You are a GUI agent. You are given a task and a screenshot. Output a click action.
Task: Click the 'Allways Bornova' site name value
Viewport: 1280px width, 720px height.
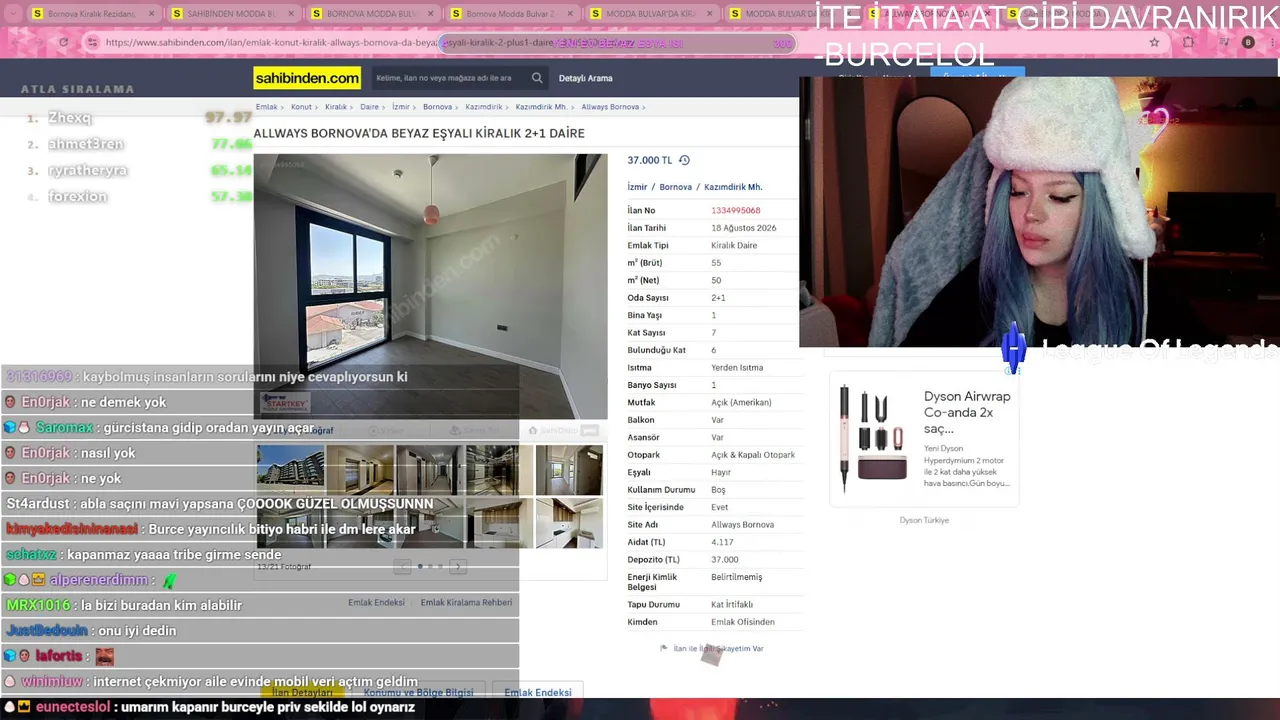click(743, 525)
